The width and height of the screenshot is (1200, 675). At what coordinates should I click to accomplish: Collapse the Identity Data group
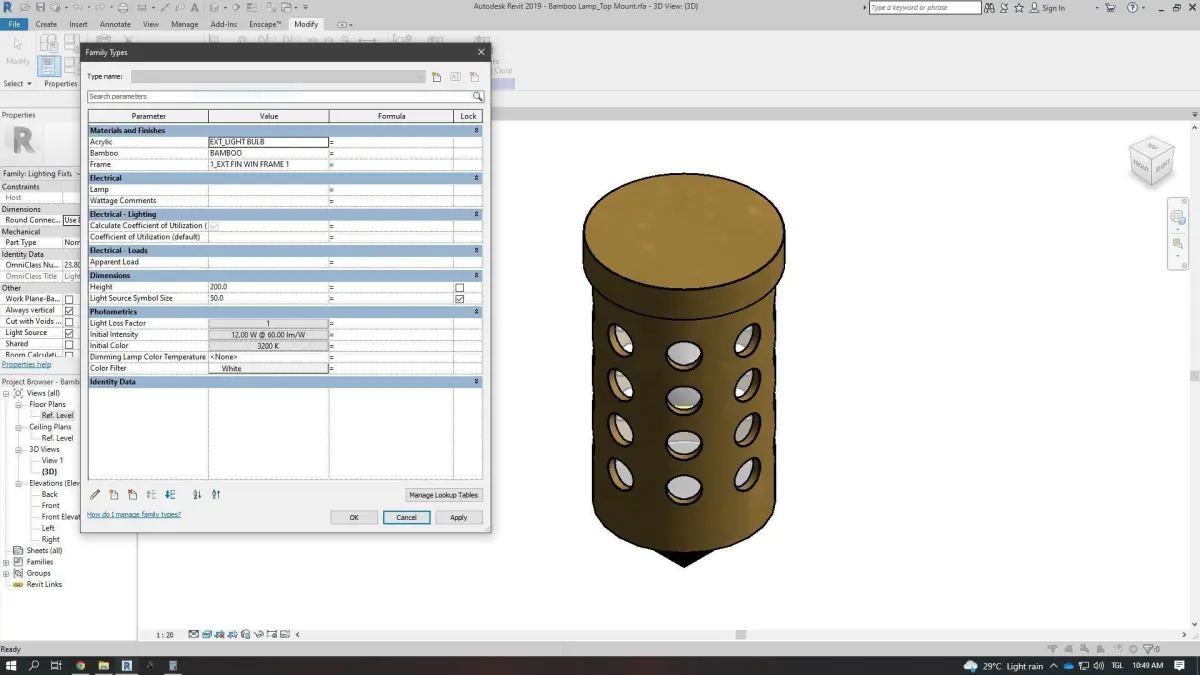pos(476,382)
